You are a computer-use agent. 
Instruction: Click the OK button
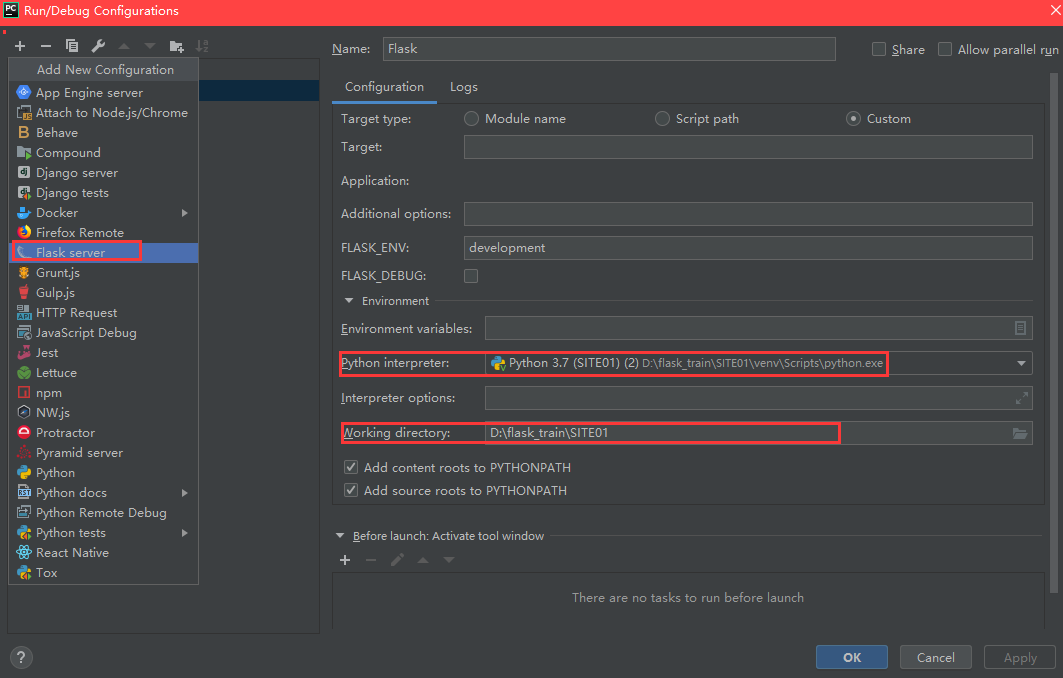point(851,657)
